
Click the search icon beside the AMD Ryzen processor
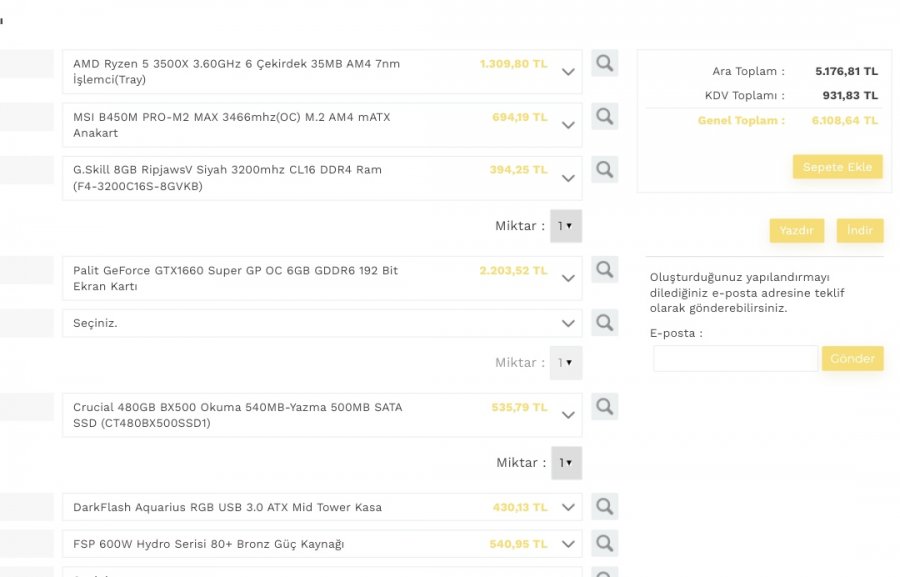(x=604, y=64)
